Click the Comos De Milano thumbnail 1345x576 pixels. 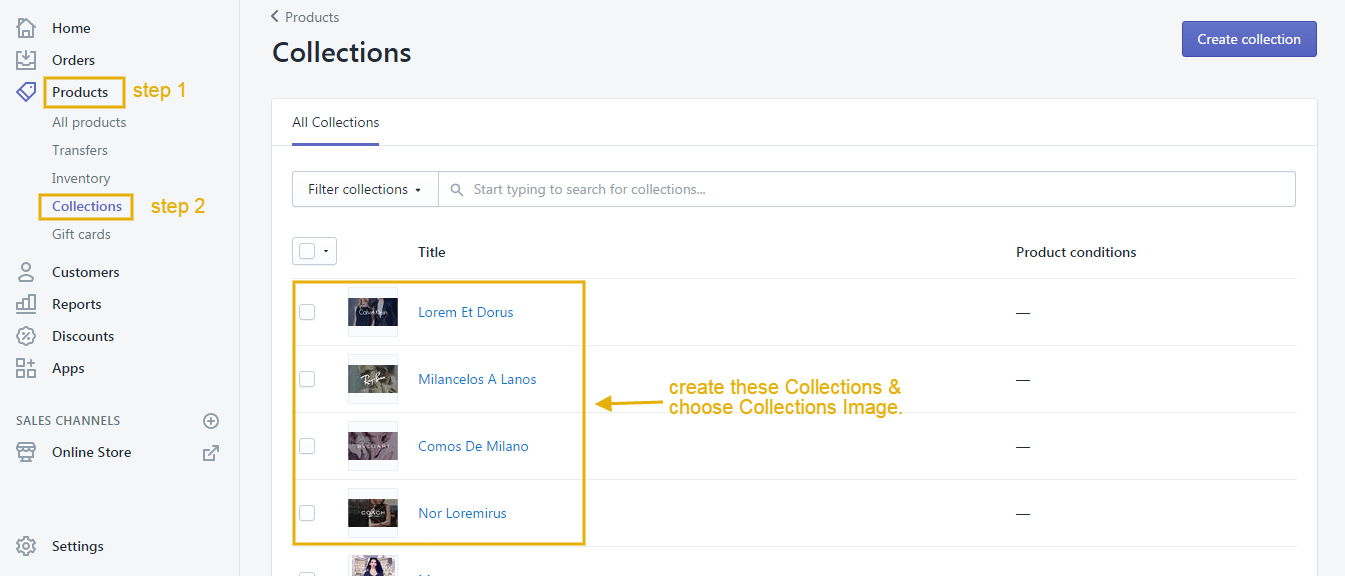[x=373, y=446]
